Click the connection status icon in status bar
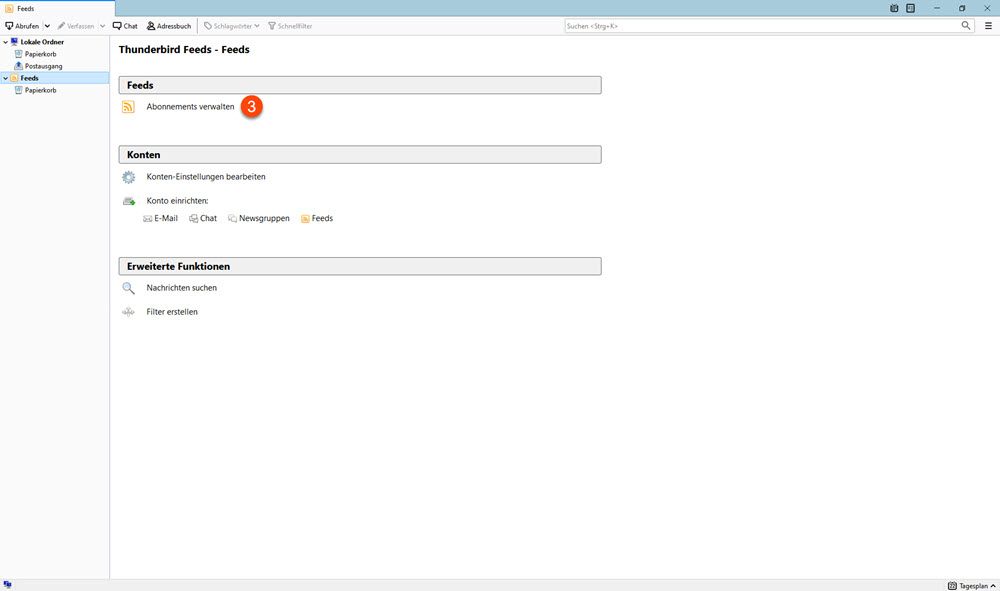Viewport: 1000px width, 591px height. (x=8, y=584)
